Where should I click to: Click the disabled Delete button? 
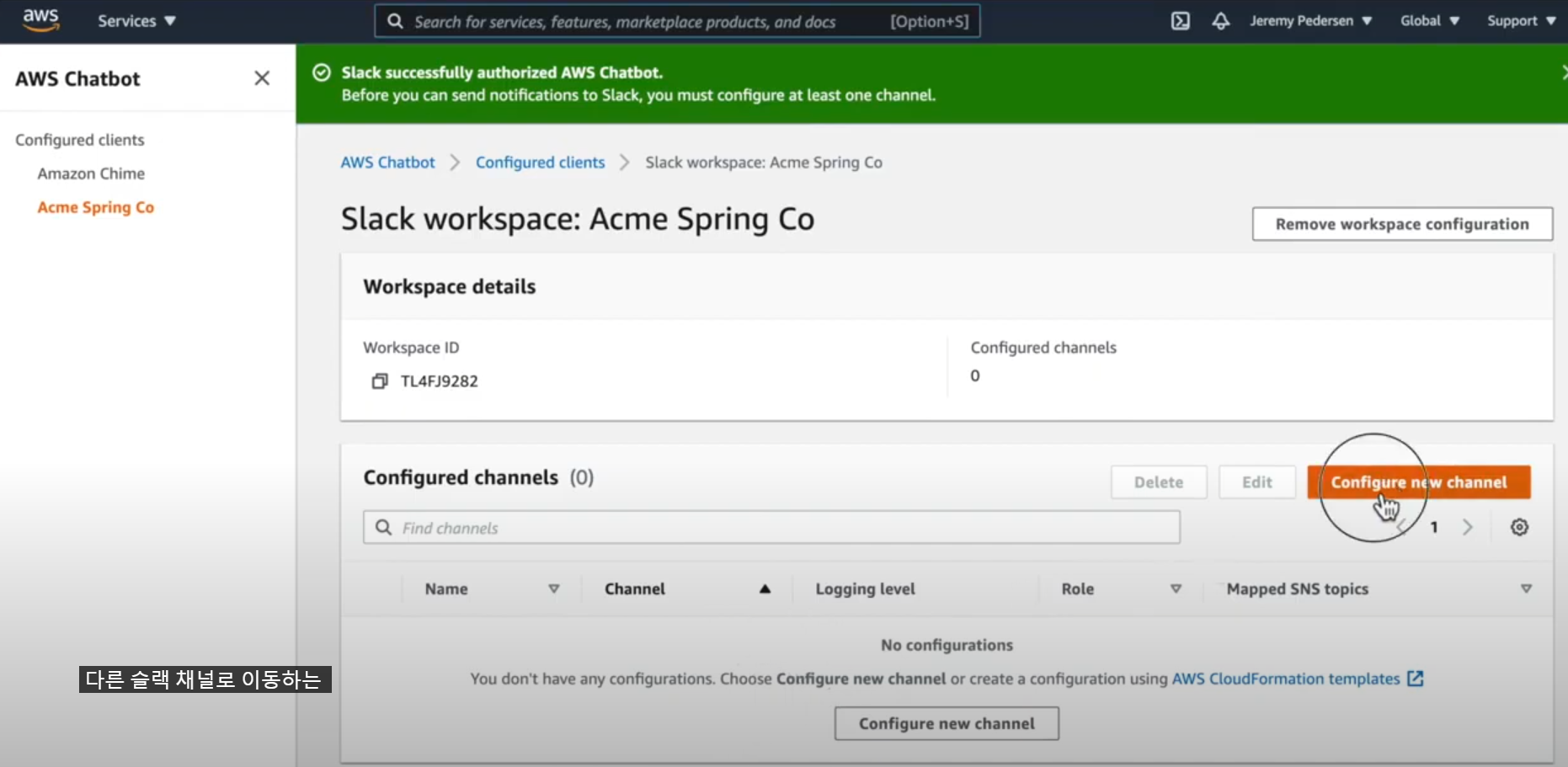tap(1159, 482)
